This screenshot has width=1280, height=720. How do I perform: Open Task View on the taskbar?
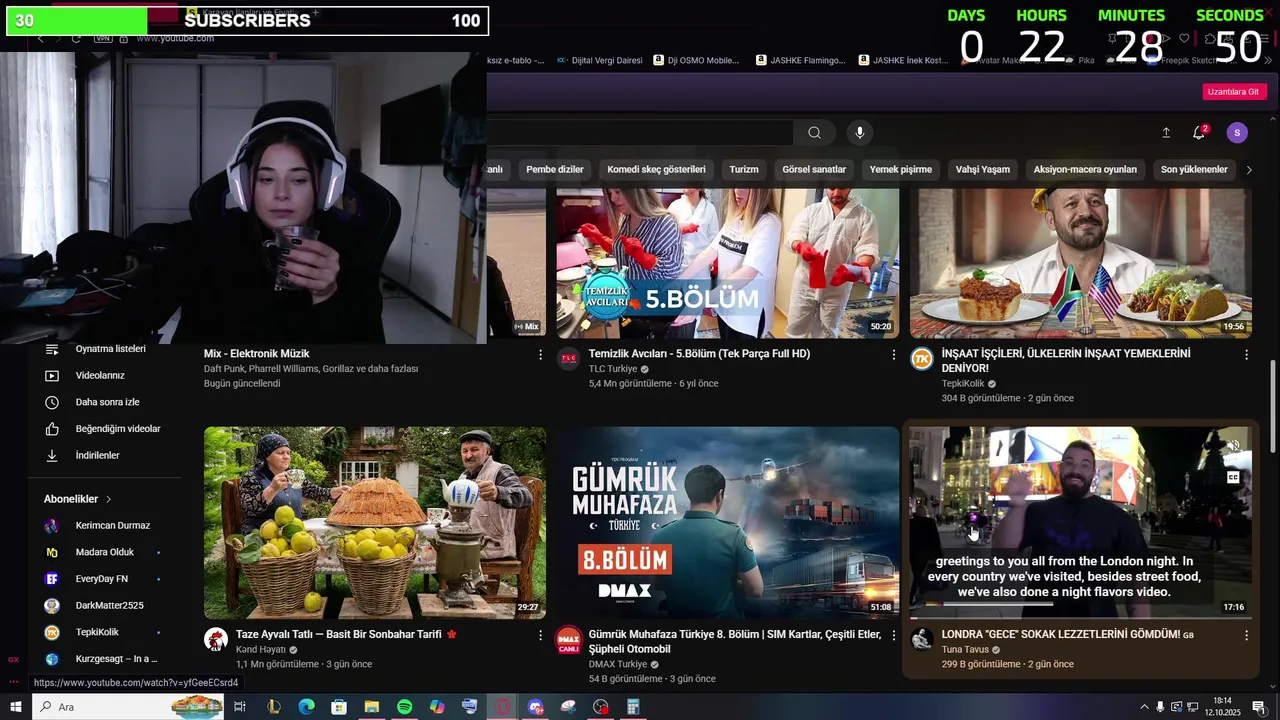tap(240, 707)
